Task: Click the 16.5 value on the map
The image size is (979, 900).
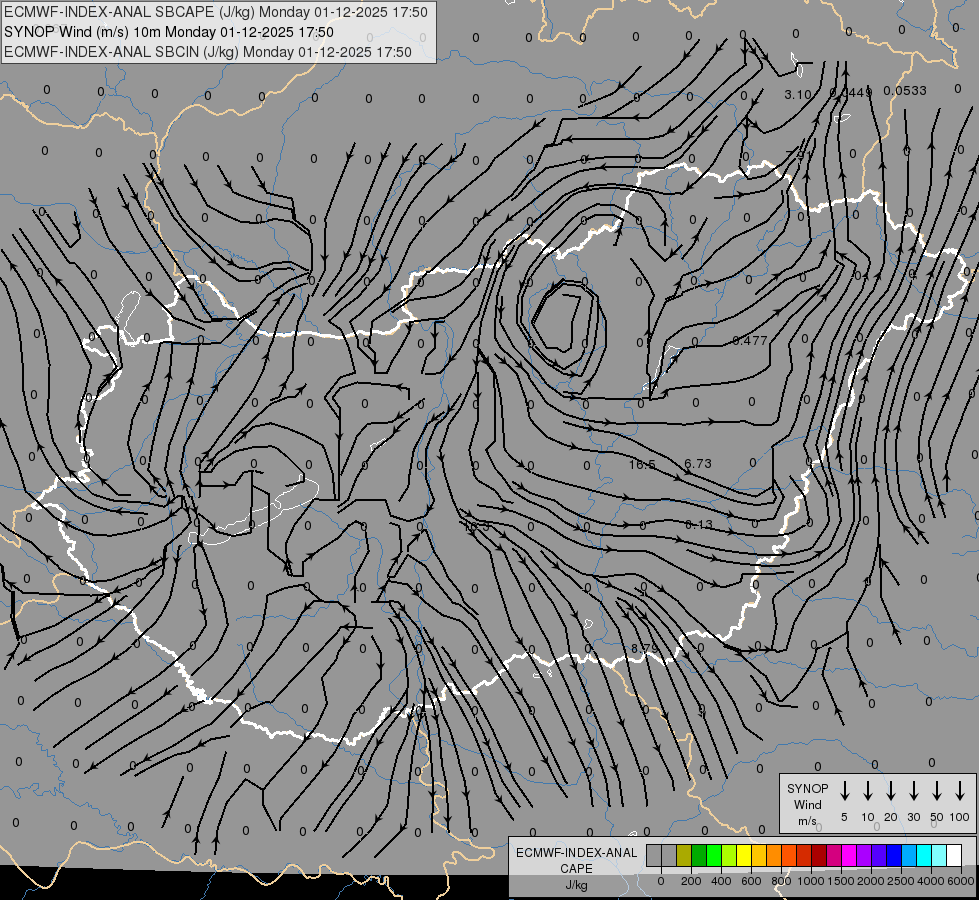Action: [642, 465]
